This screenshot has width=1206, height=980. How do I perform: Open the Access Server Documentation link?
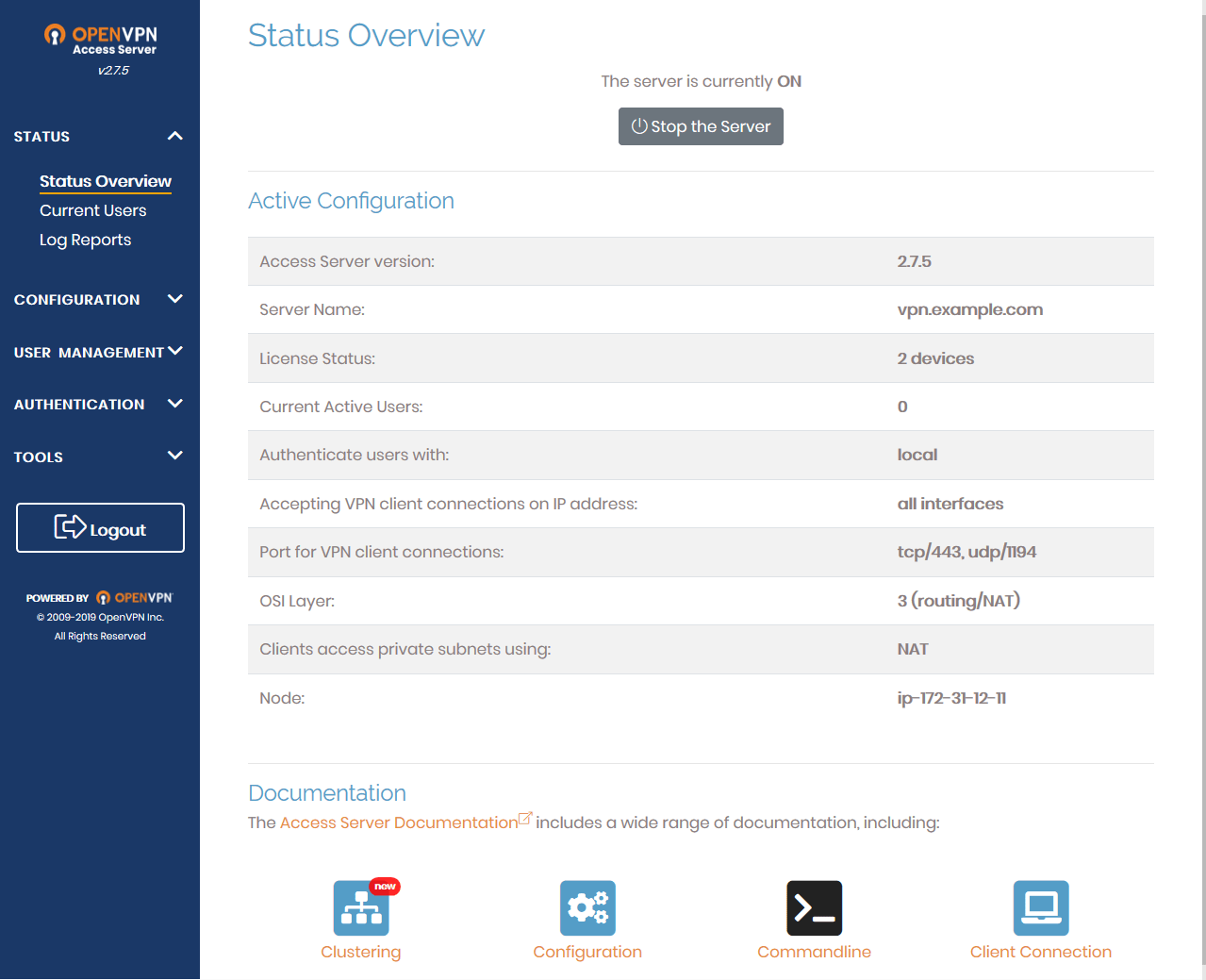[398, 822]
